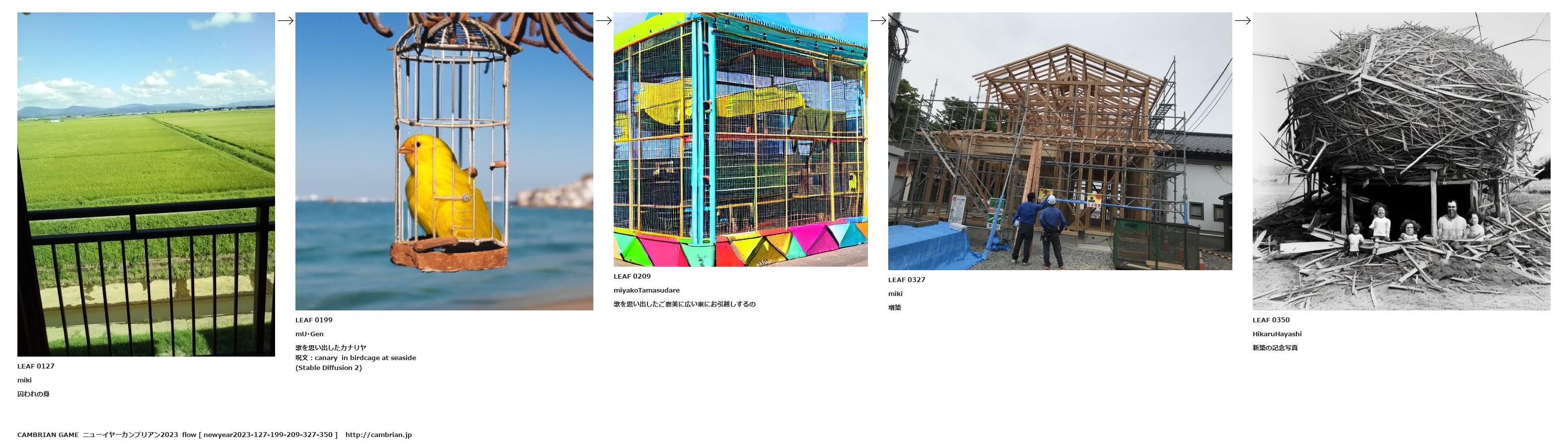Click the arrow before the black-and-white nest photo
Image resolution: width=1568 pixels, height=447 pixels.
point(1242,21)
